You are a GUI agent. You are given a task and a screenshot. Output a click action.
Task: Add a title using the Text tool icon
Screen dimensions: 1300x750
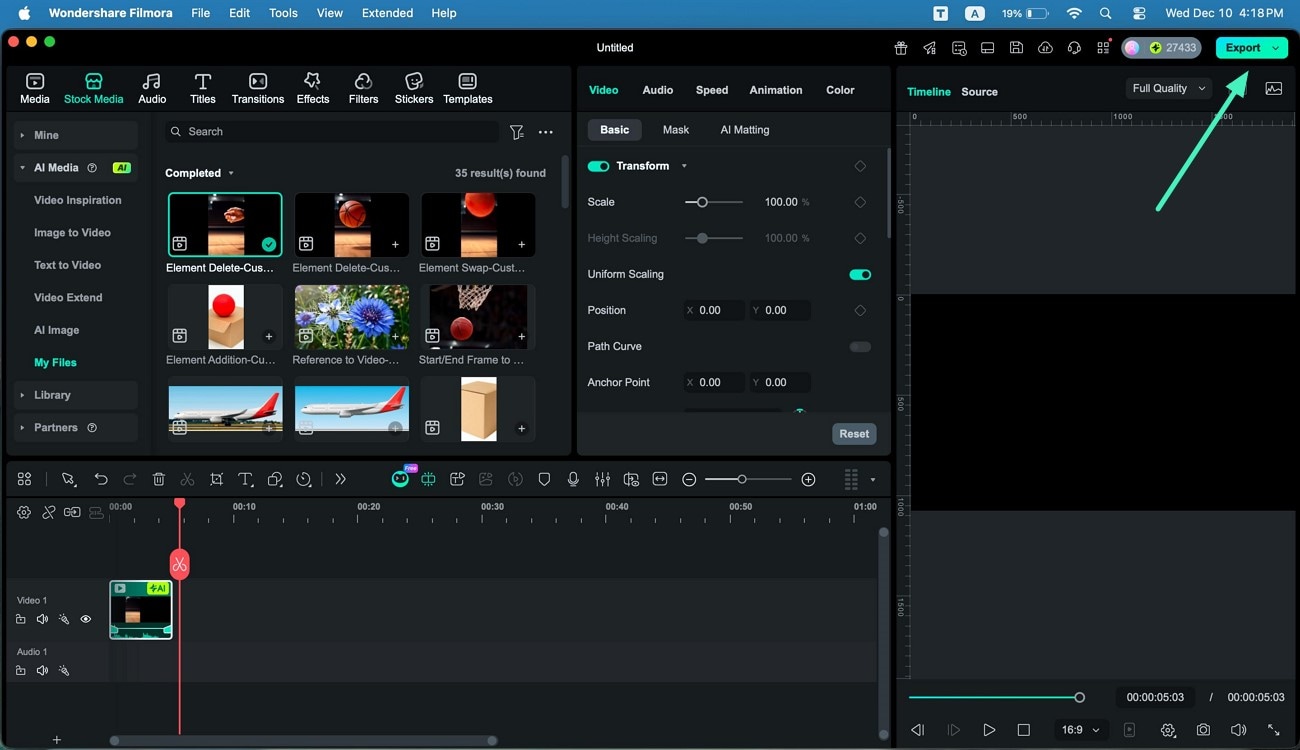(245, 479)
